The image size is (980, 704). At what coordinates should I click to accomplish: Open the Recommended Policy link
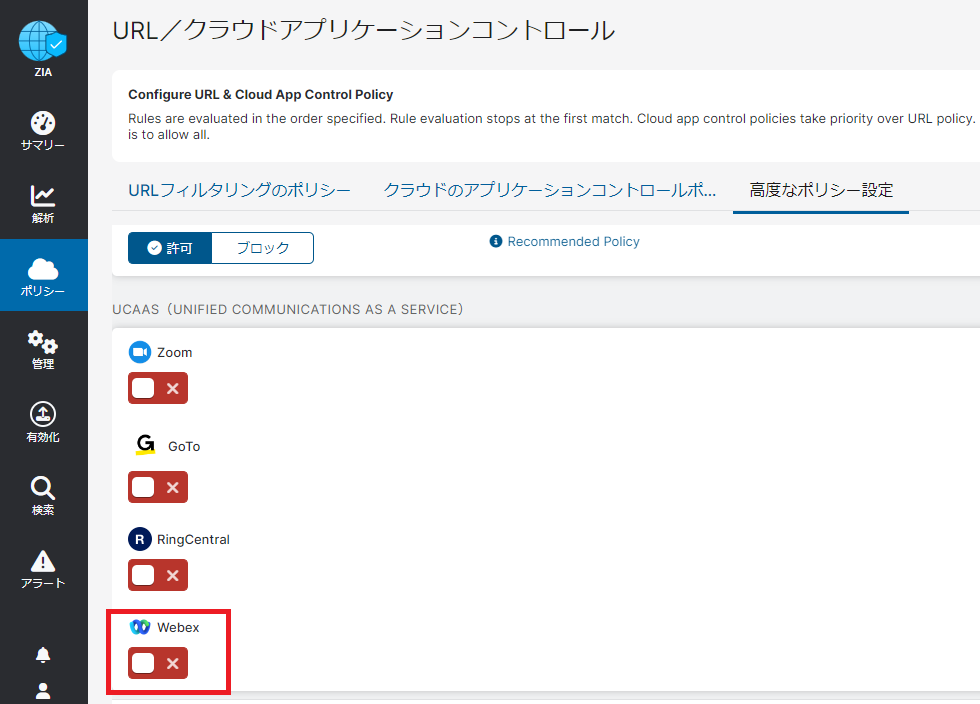(573, 241)
